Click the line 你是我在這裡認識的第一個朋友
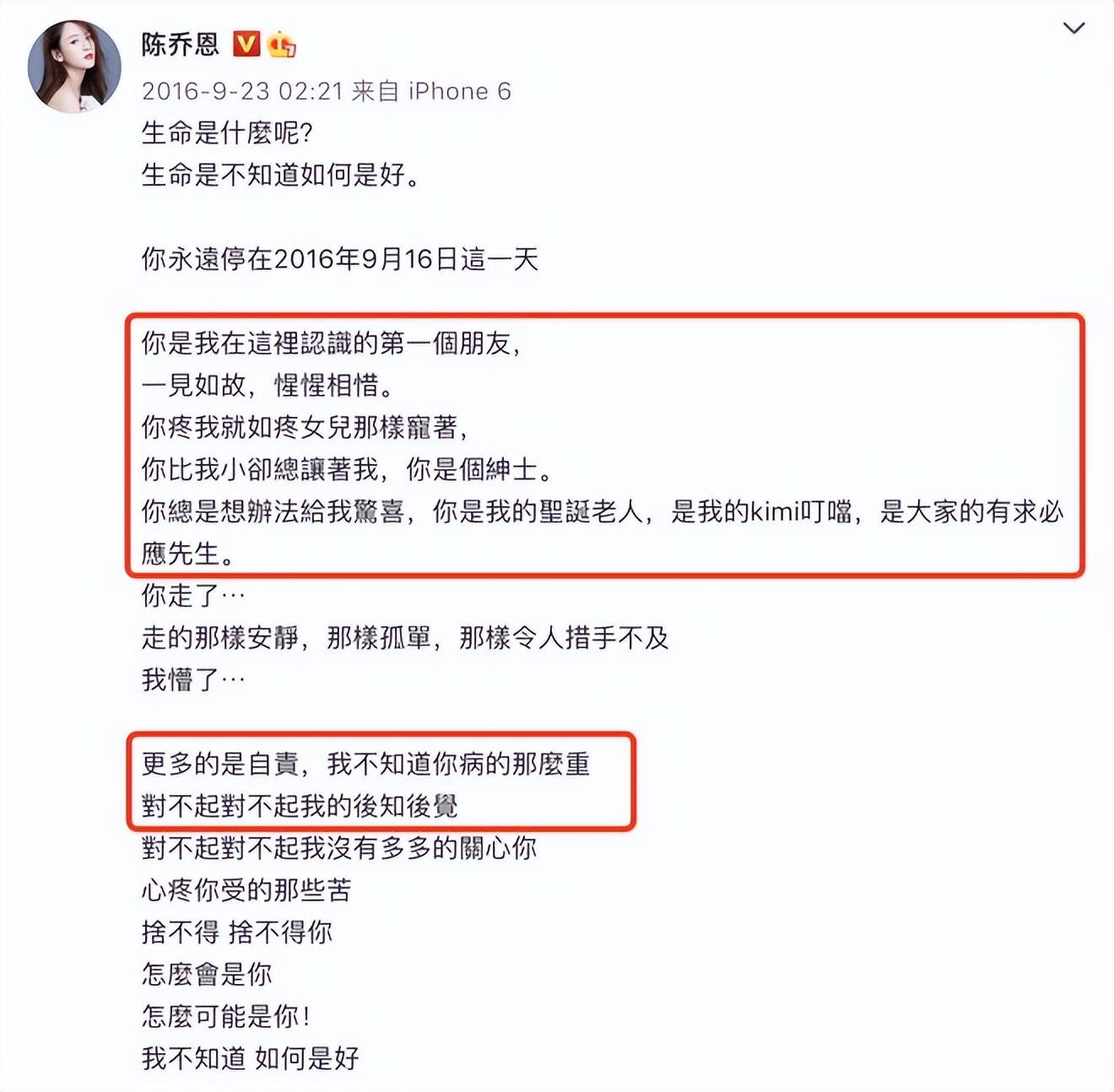 pos(332,343)
